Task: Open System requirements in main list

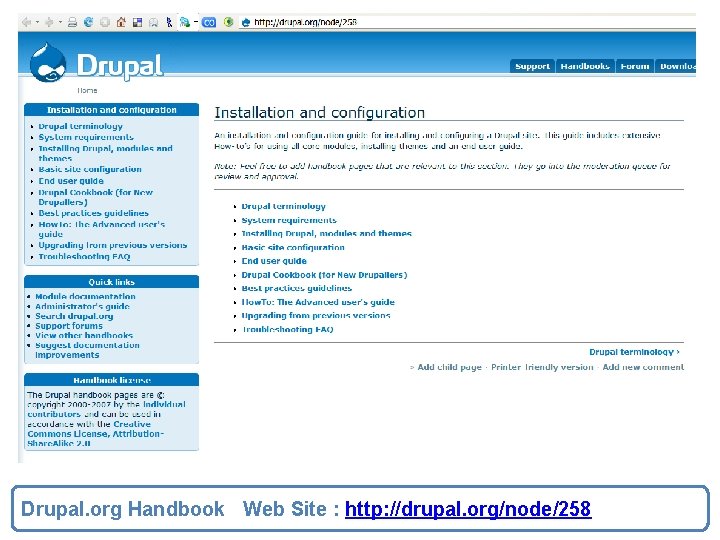Action: click(x=289, y=220)
